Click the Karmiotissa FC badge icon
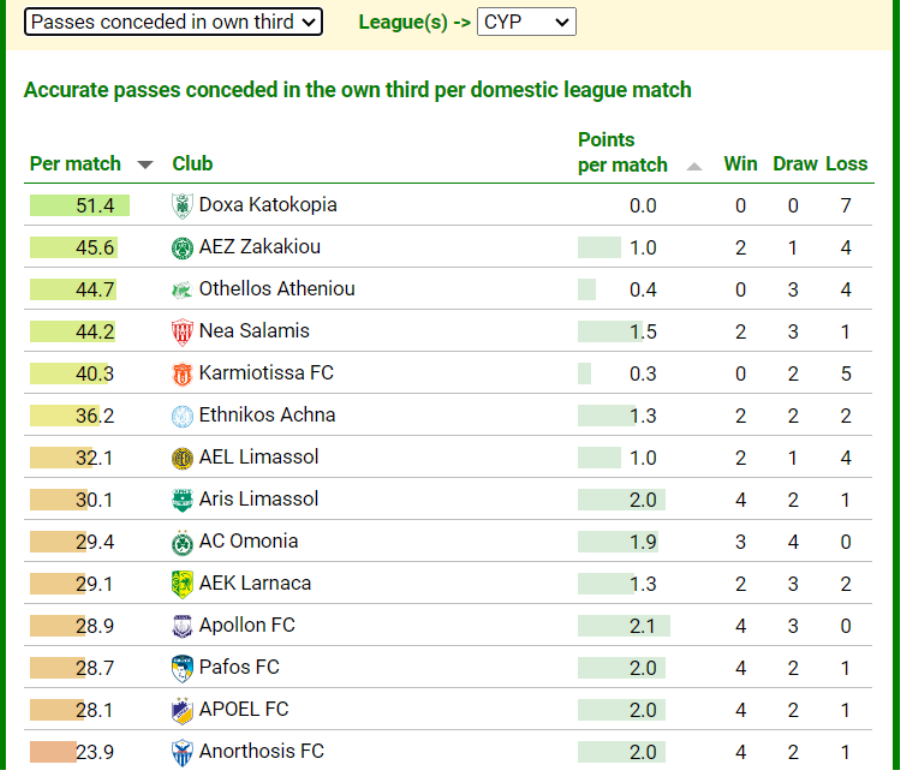The image size is (900, 770). click(x=182, y=374)
